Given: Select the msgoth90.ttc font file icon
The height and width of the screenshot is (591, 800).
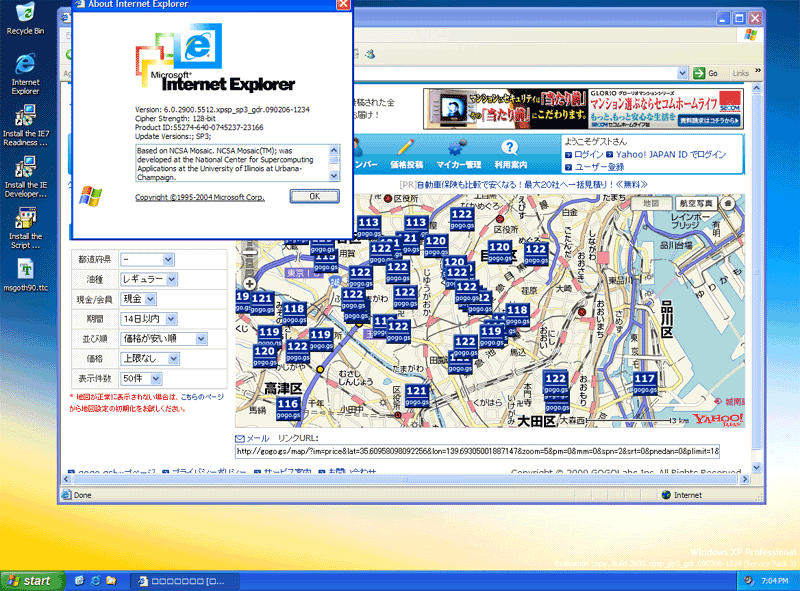Looking at the screenshot, I should pos(26,275).
